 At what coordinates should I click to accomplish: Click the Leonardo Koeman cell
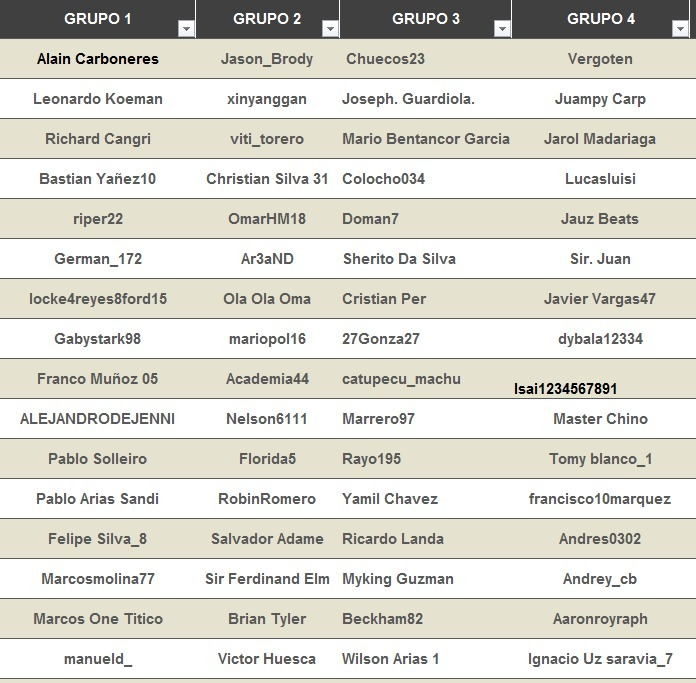[x=98, y=99]
